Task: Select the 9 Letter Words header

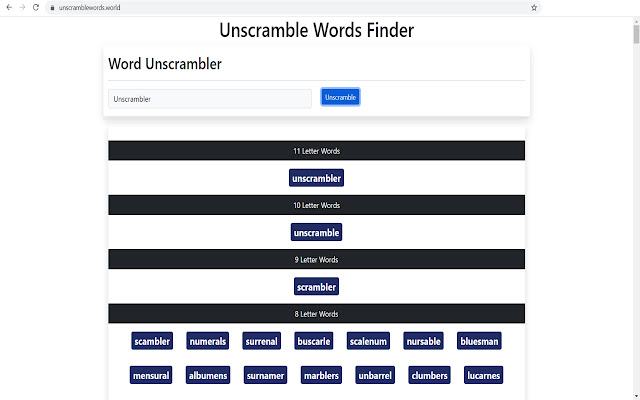Action: (x=316, y=259)
